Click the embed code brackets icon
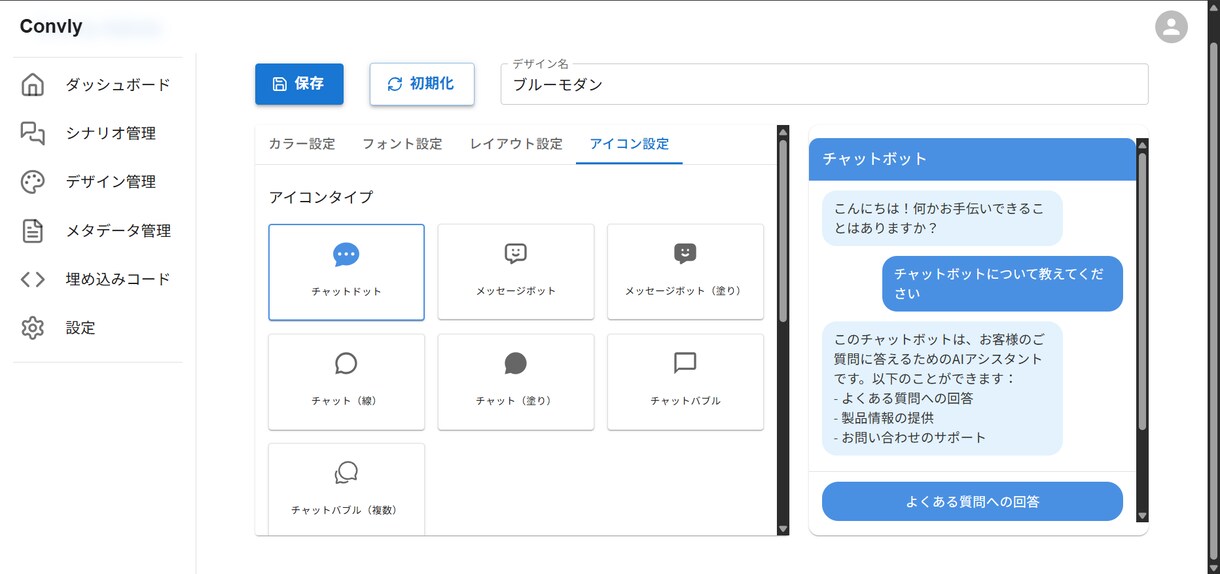 pos(33,279)
